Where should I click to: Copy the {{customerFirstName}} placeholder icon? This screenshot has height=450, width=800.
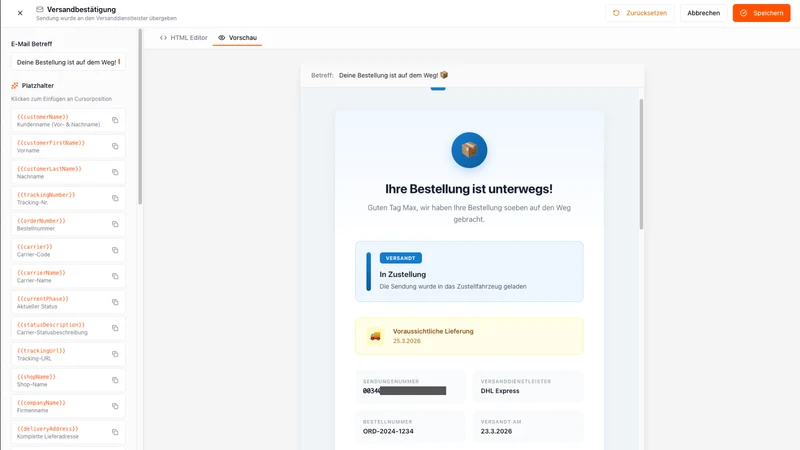pyautogui.click(x=115, y=146)
